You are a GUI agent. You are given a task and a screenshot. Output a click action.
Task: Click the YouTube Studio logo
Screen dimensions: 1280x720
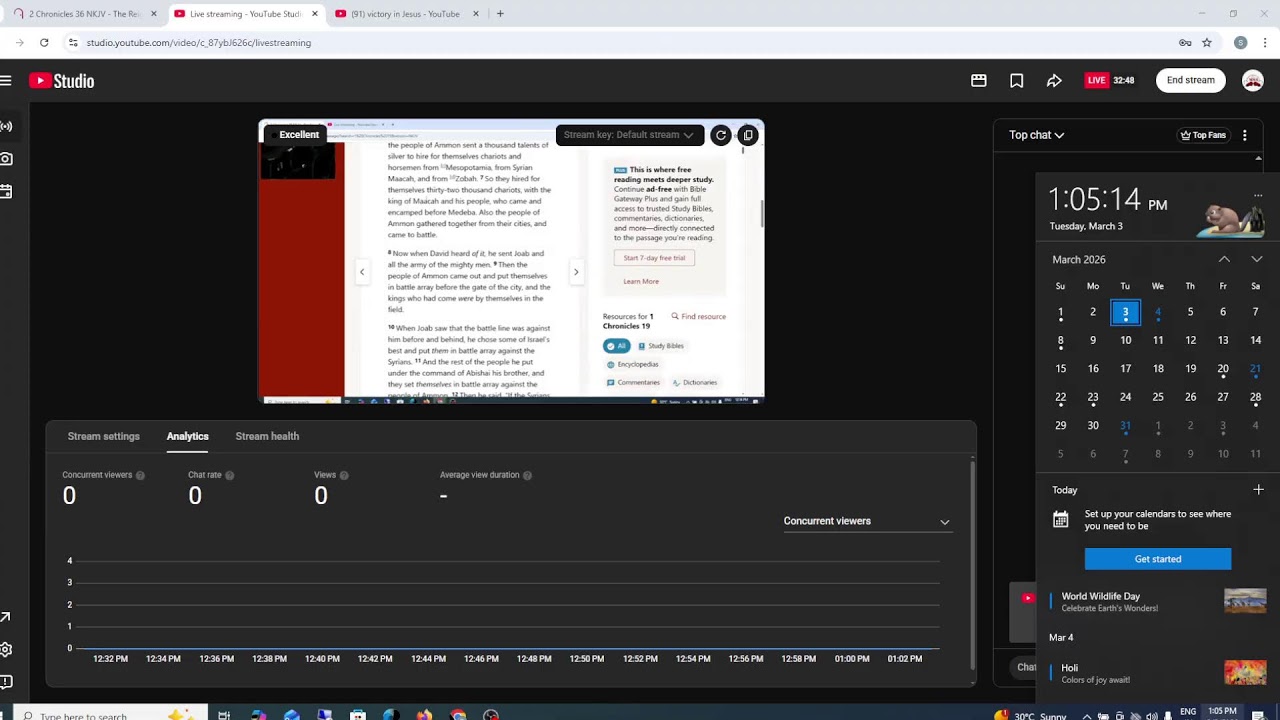pyautogui.click(x=62, y=81)
